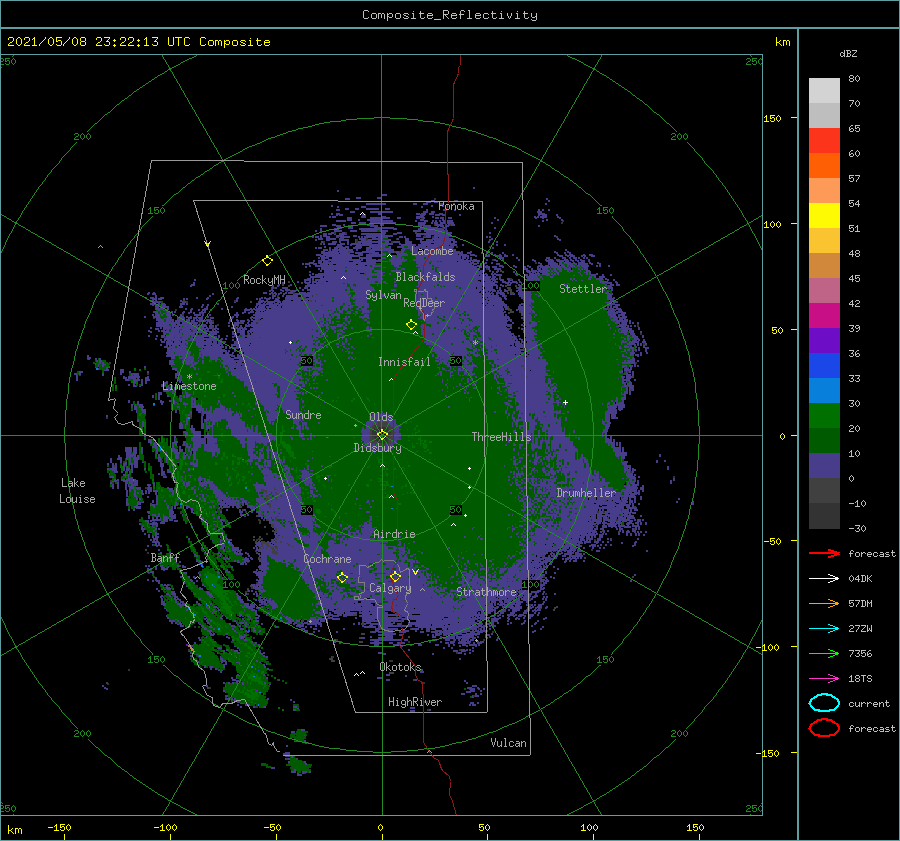Click the 54 dBZ yellow color swatch
Image resolution: width=900 pixels, height=841 pixels.
824,215
